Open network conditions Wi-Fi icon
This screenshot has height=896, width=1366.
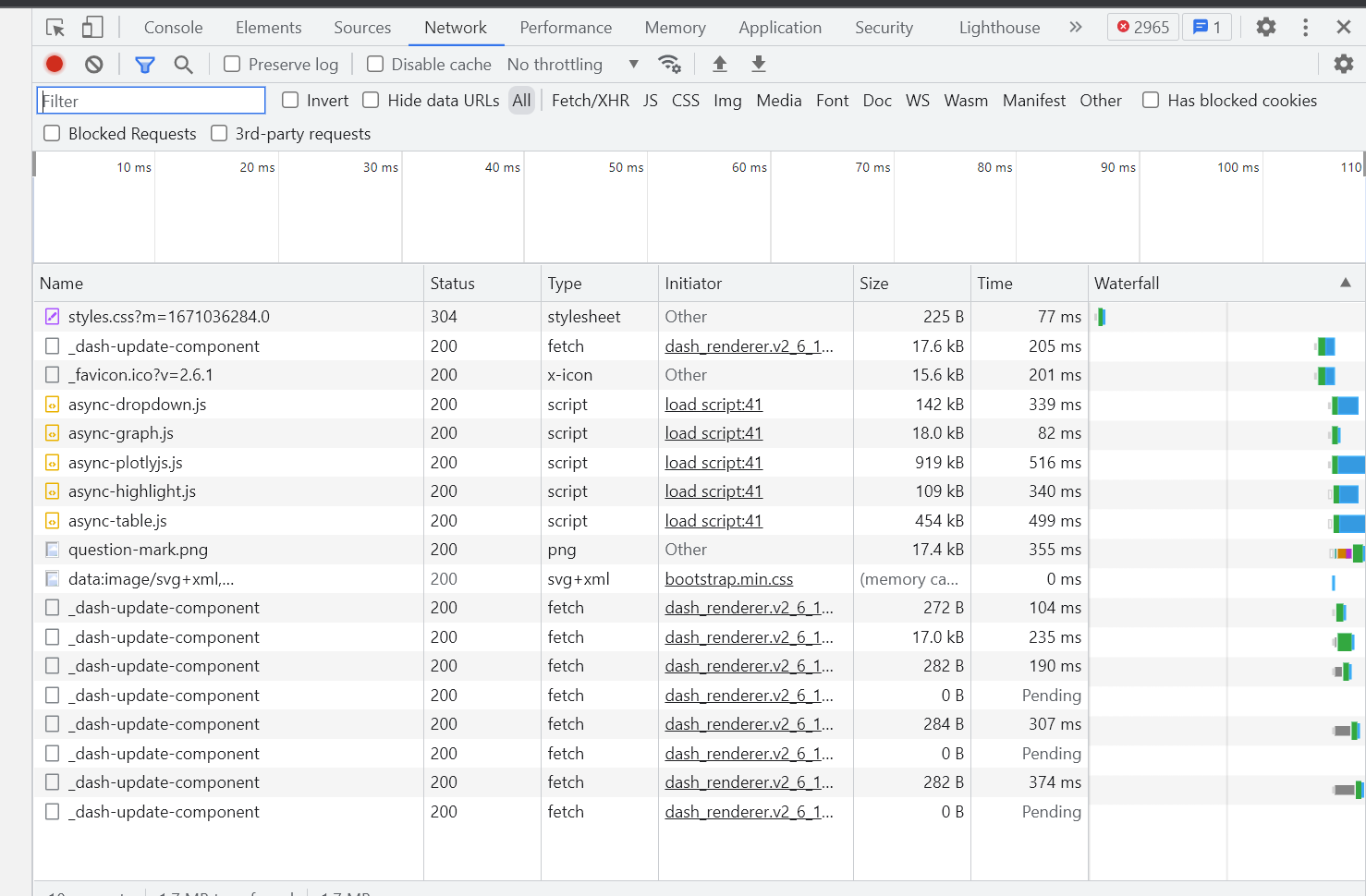669,64
